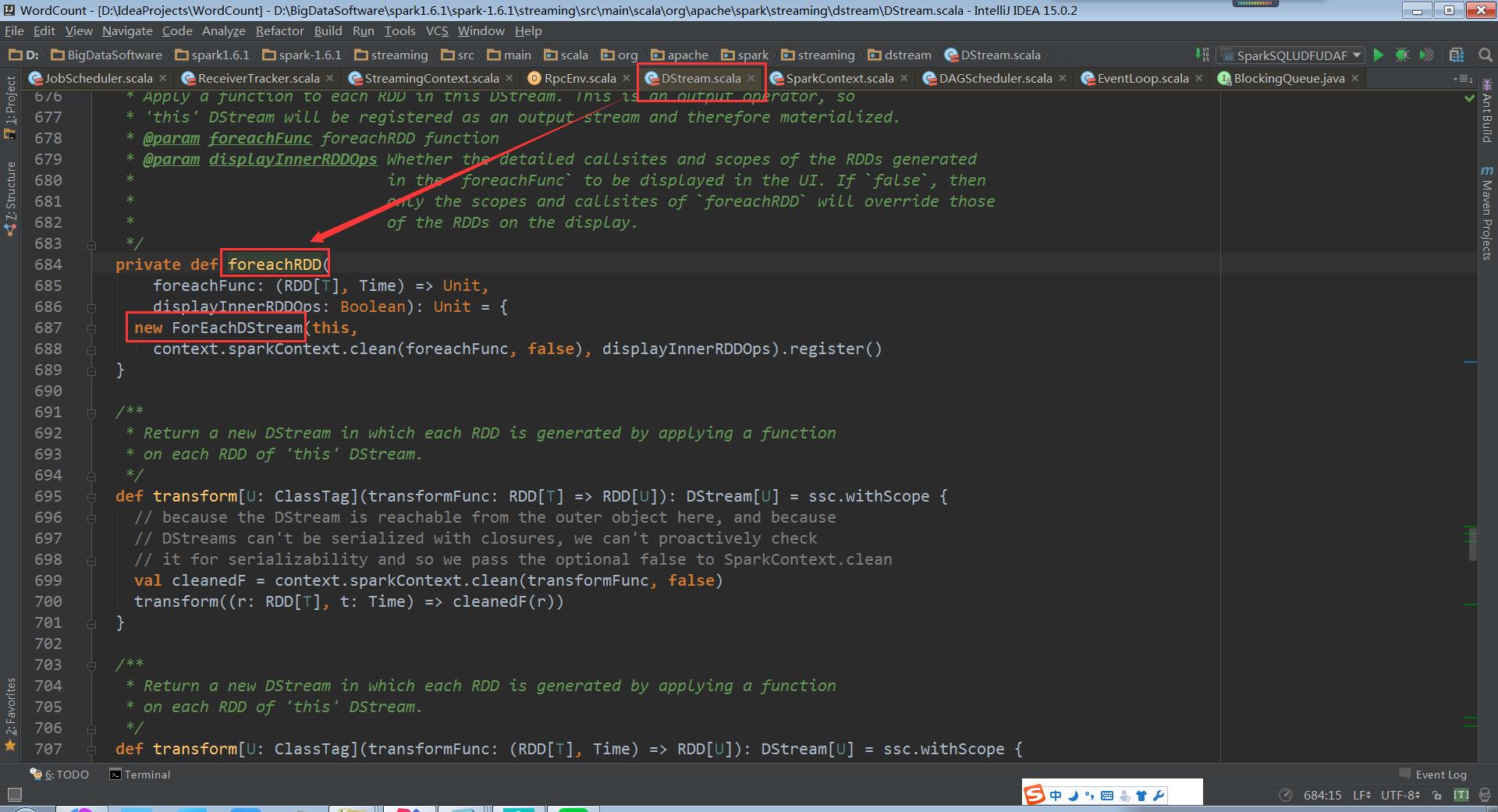
Task: Switch to SparkContext.scala tab
Action: tap(840, 78)
